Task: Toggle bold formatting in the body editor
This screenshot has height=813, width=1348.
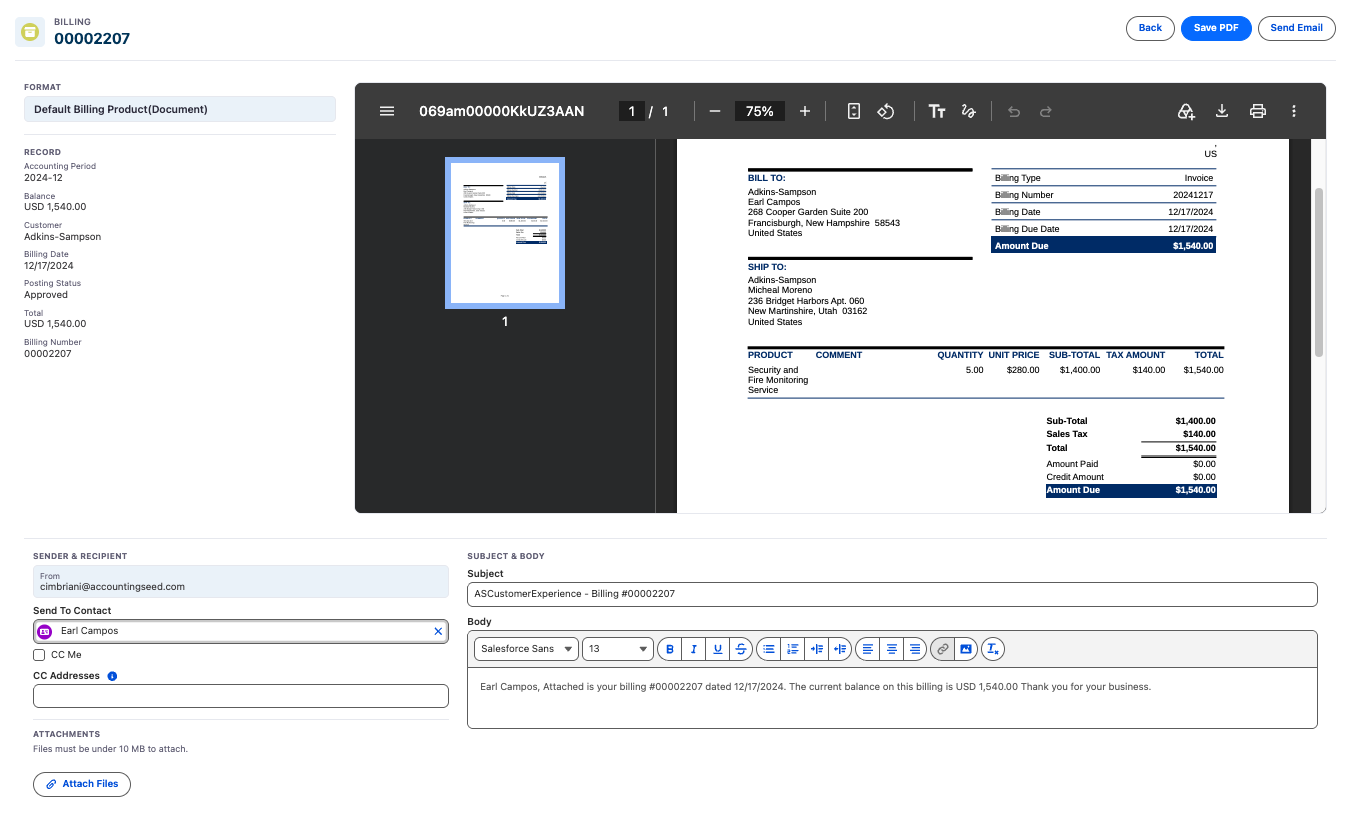Action: click(x=670, y=649)
